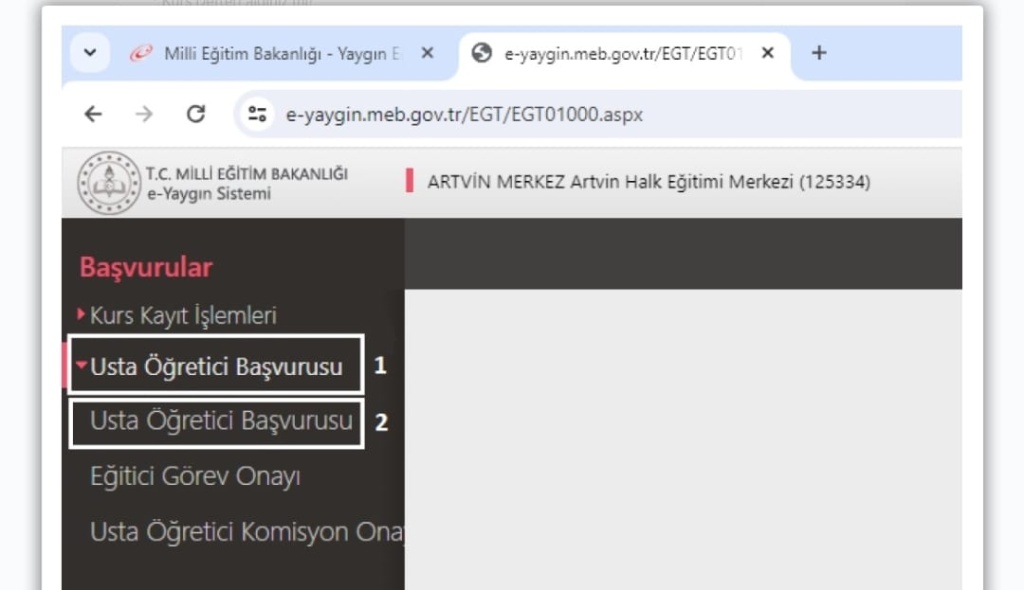
Task: Select the e-yaygin.meb.gov.tr/EGT tab
Action: click(620, 53)
